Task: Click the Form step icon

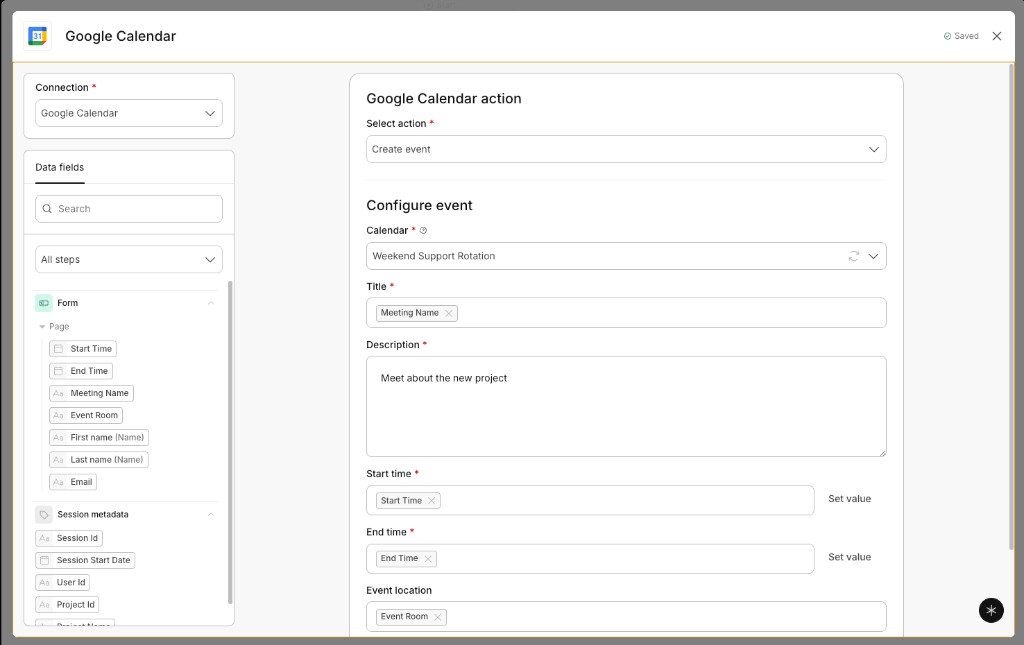Action: (x=44, y=303)
